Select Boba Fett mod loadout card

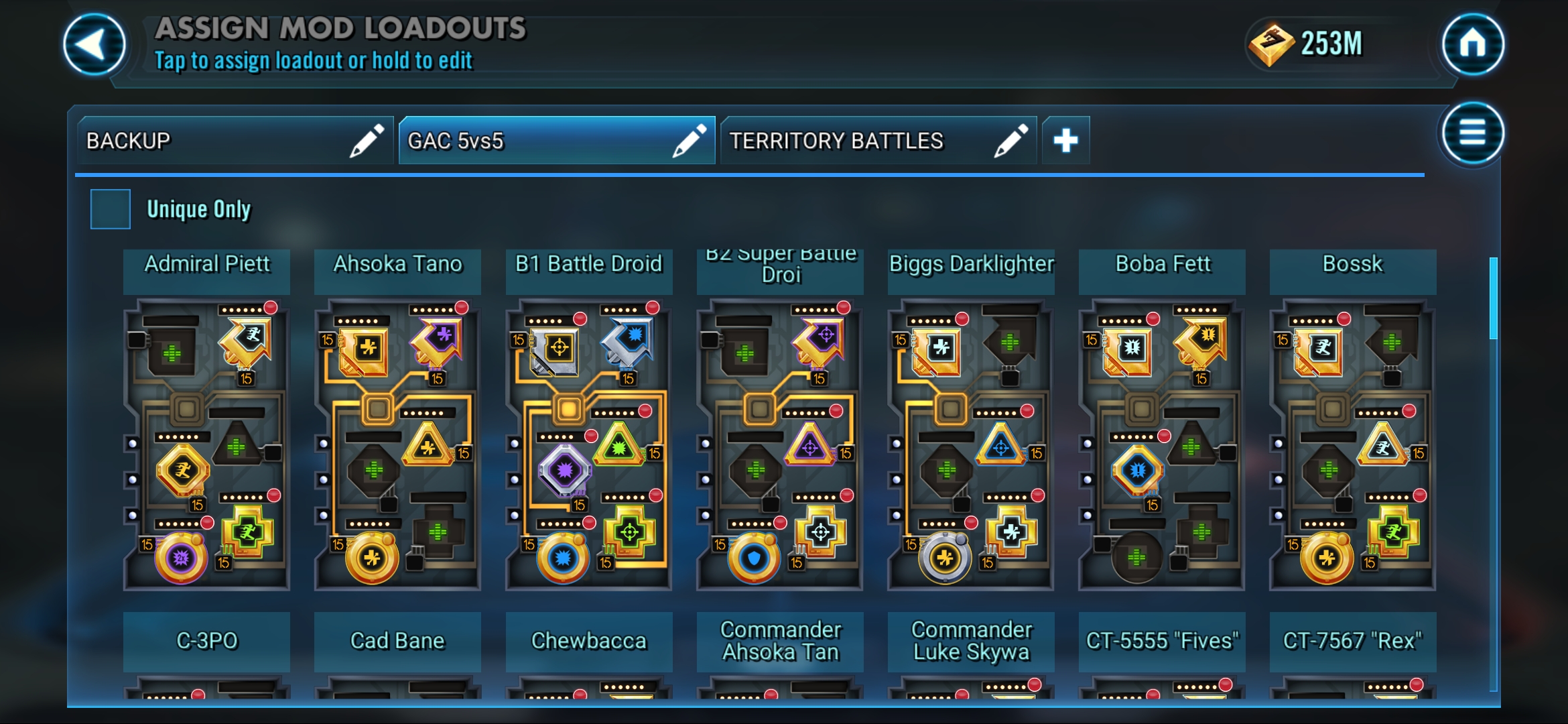coord(1161,444)
